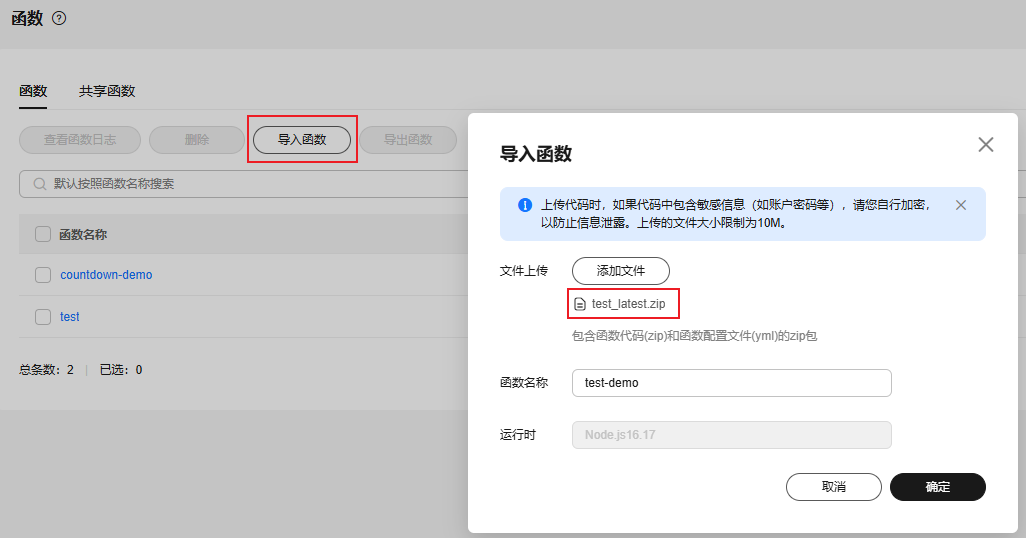Open the countdown-demo function link

pyautogui.click(x=106, y=275)
